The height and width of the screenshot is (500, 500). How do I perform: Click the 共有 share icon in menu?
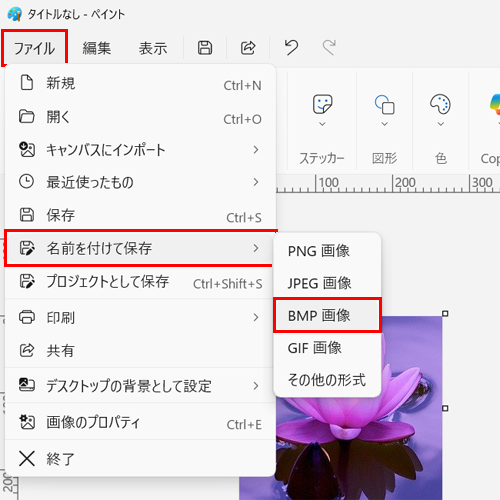point(27,350)
